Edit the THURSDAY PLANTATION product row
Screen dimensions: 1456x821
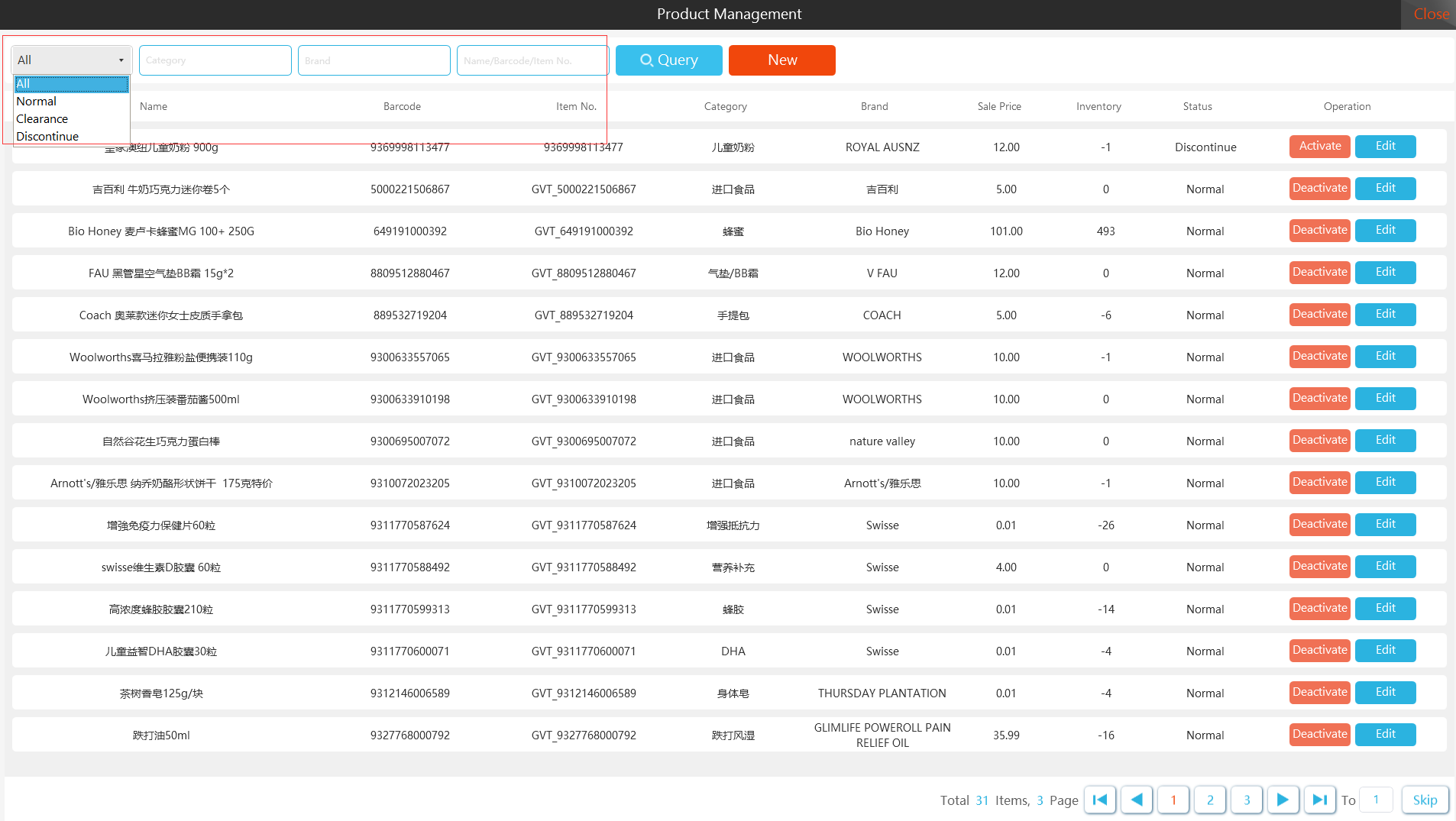[1385, 693]
